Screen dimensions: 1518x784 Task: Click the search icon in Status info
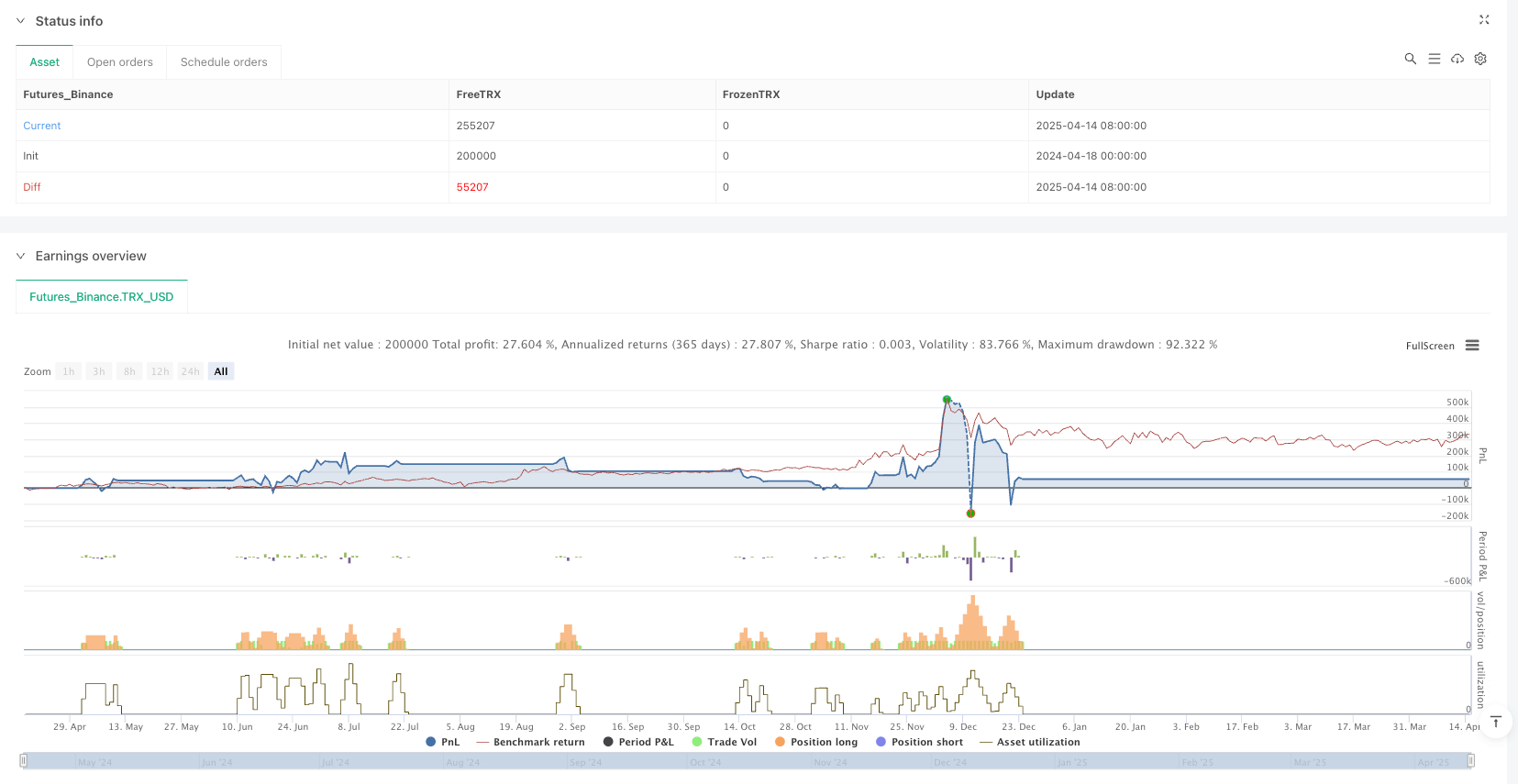(x=1410, y=59)
